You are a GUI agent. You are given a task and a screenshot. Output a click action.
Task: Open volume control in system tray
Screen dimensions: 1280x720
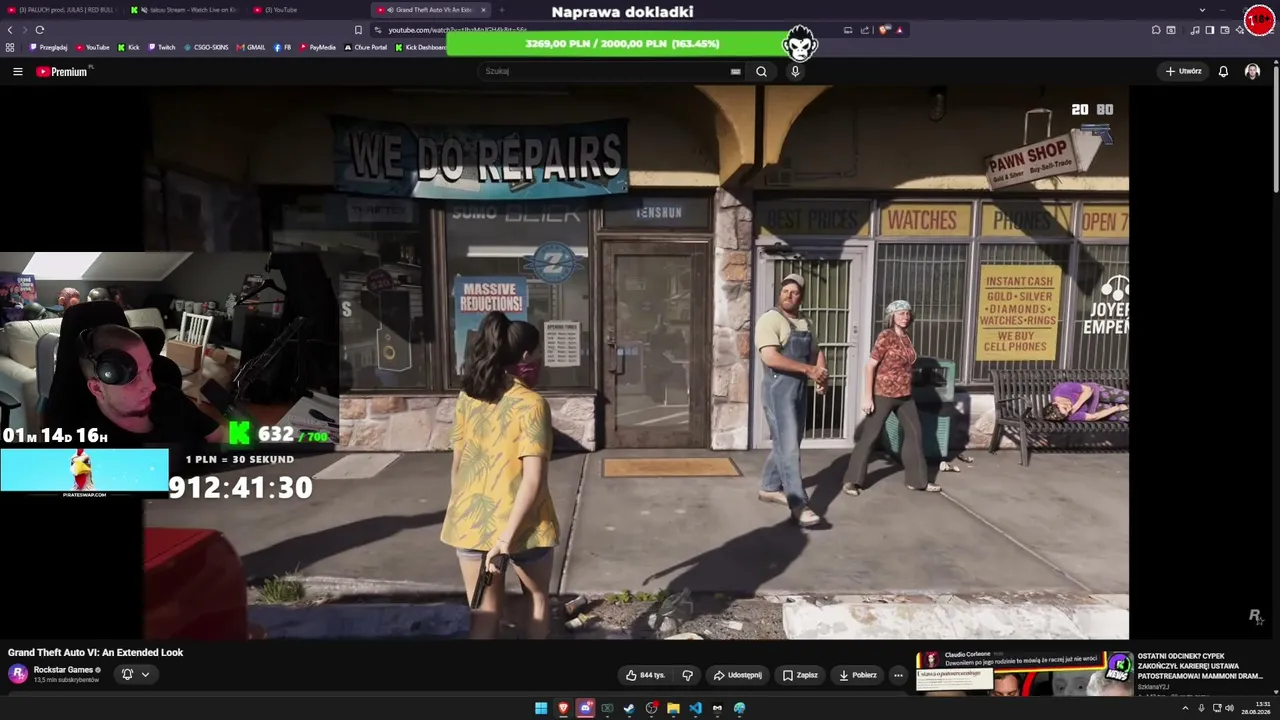click(x=1229, y=708)
